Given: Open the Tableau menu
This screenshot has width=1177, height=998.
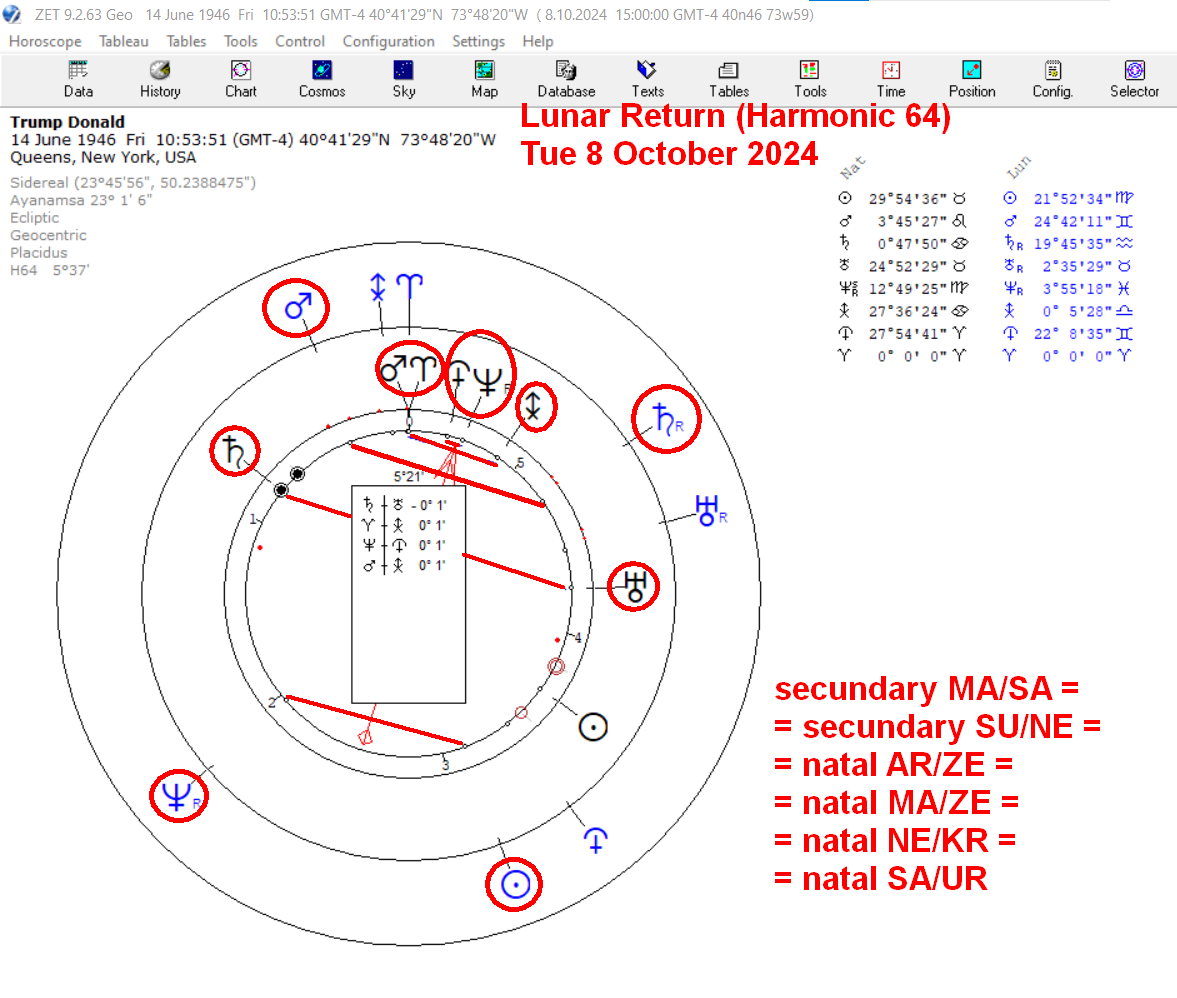Looking at the screenshot, I should 124,41.
